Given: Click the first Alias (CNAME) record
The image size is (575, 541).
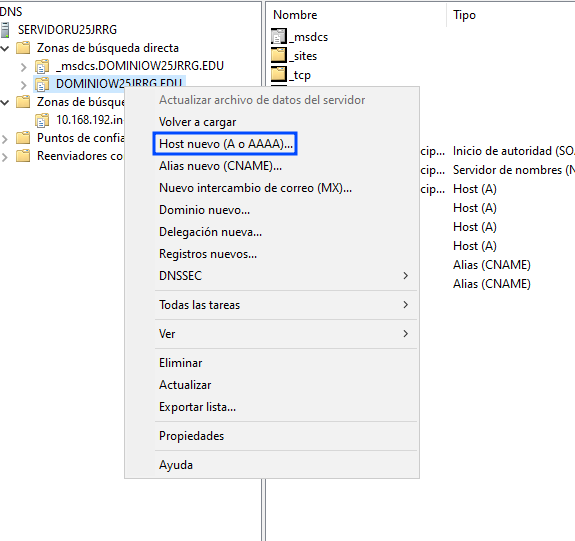Looking at the screenshot, I should click(492, 265).
